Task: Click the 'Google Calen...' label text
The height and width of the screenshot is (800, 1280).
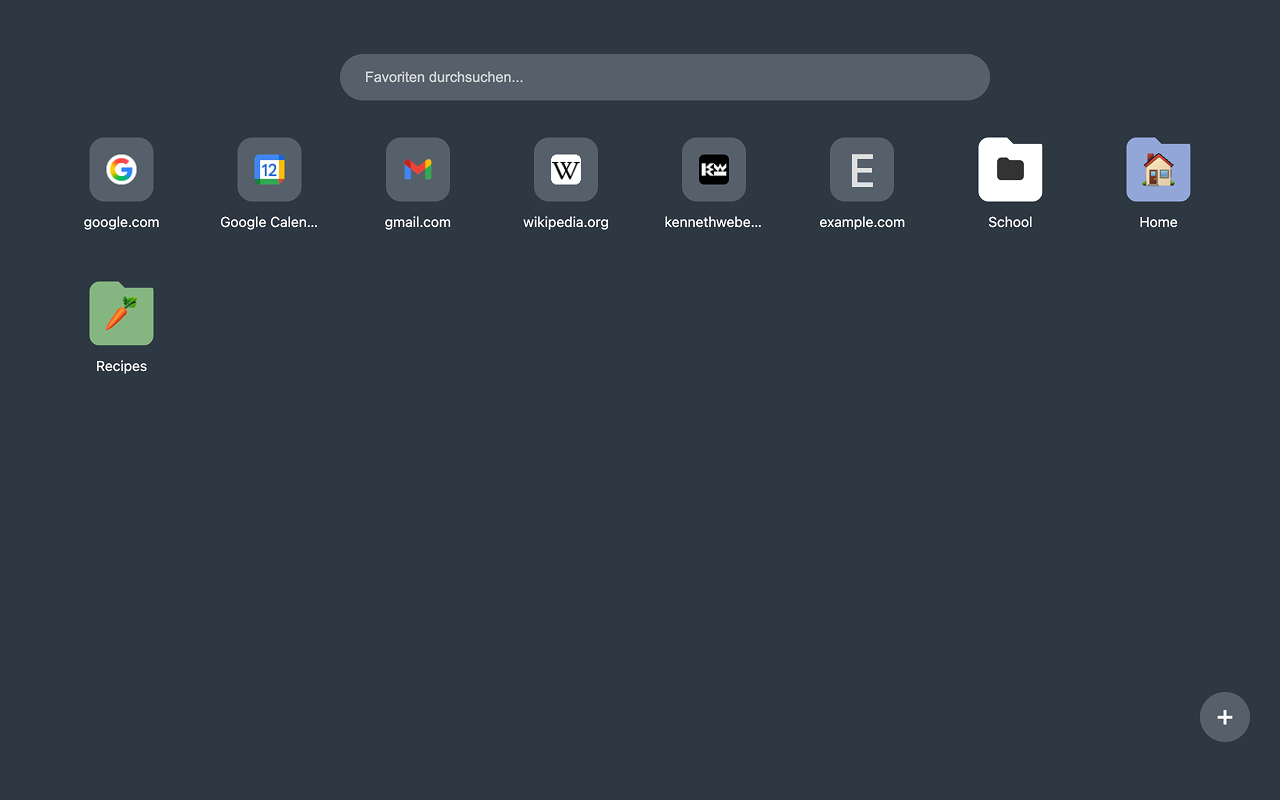Action: (269, 222)
